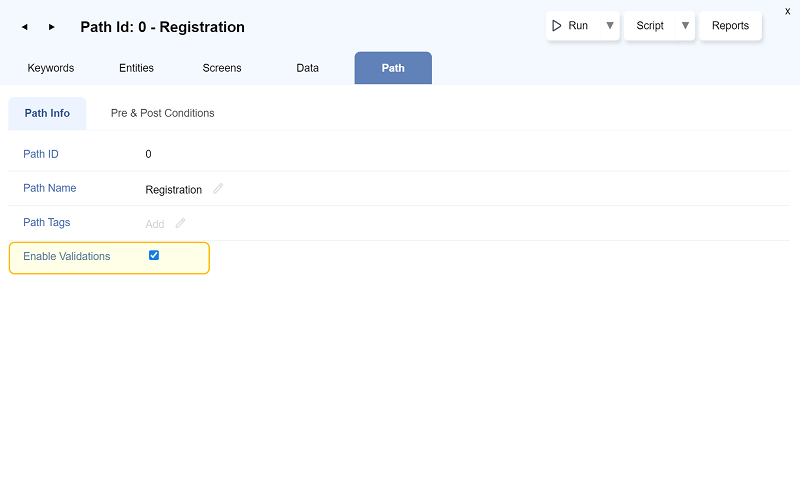Edit Path Name with the pencil icon

pos(218,189)
